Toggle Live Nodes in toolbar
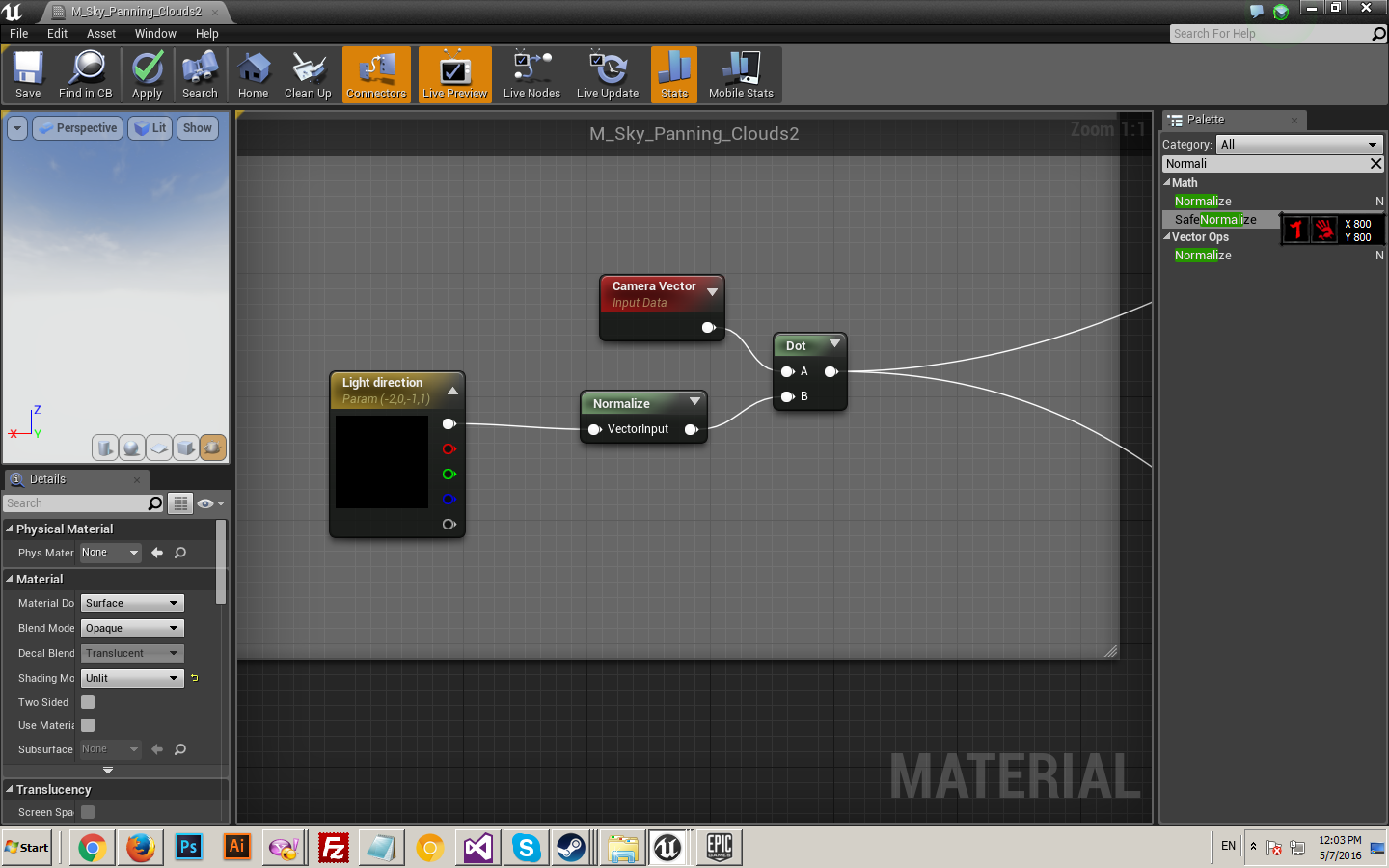 pyautogui.click(x=531, y=75)
